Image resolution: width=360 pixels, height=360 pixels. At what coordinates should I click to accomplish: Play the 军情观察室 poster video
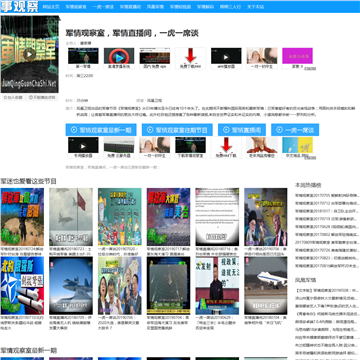(x=29, y=54)
